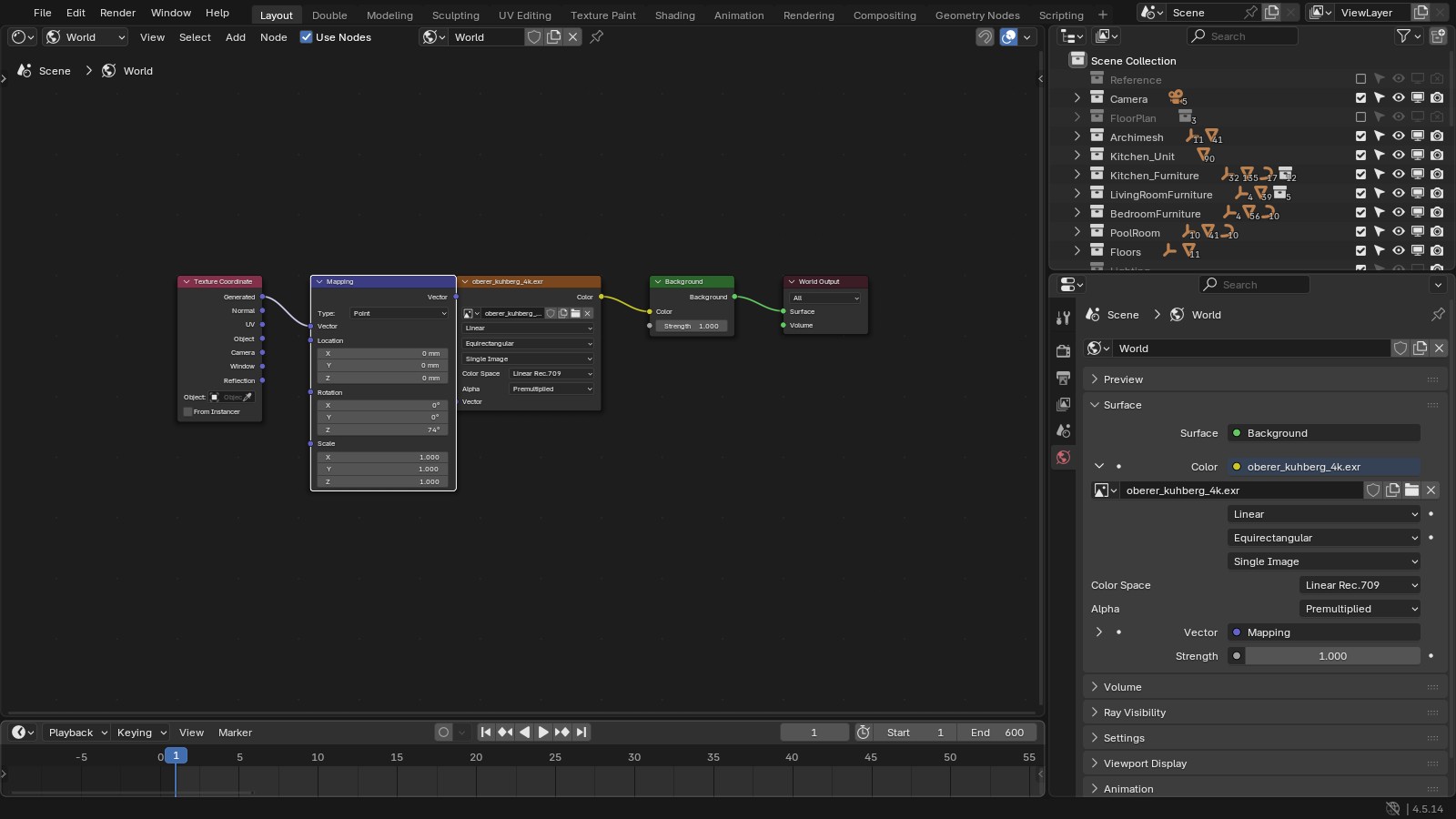Open Mapping node Type dropdown

399,313
